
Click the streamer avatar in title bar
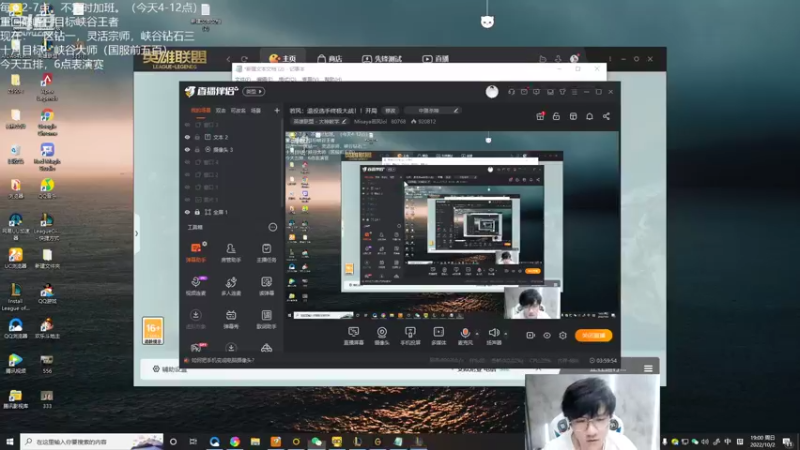tap(492, 91)
